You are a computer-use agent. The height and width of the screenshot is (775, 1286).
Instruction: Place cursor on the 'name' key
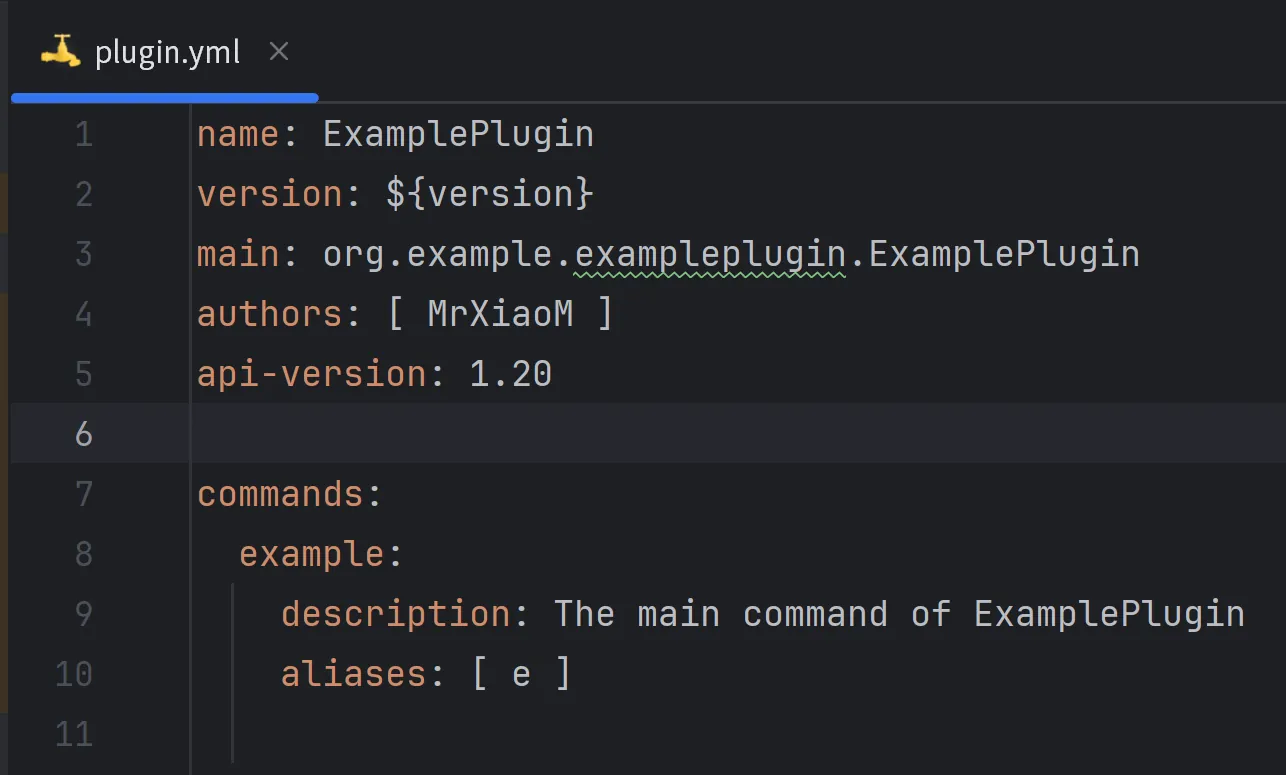(239, 134)
